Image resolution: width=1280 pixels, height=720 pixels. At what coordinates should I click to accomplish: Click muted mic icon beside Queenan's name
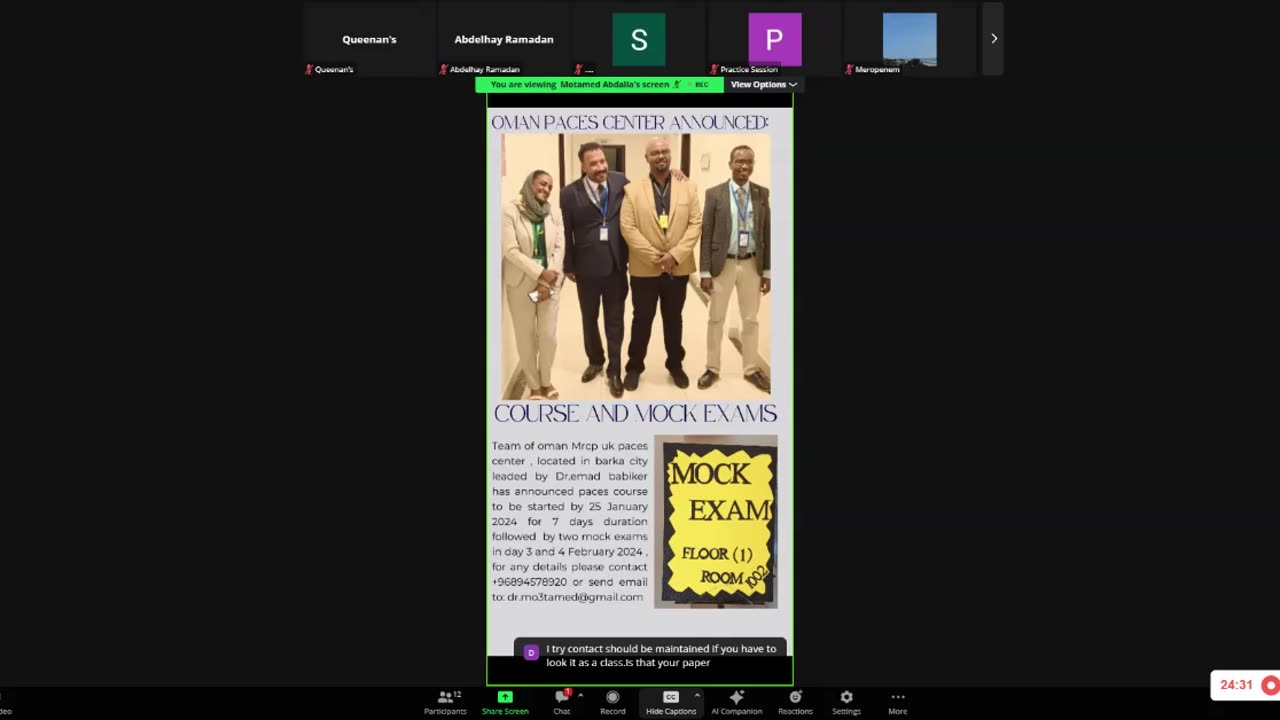309,69
